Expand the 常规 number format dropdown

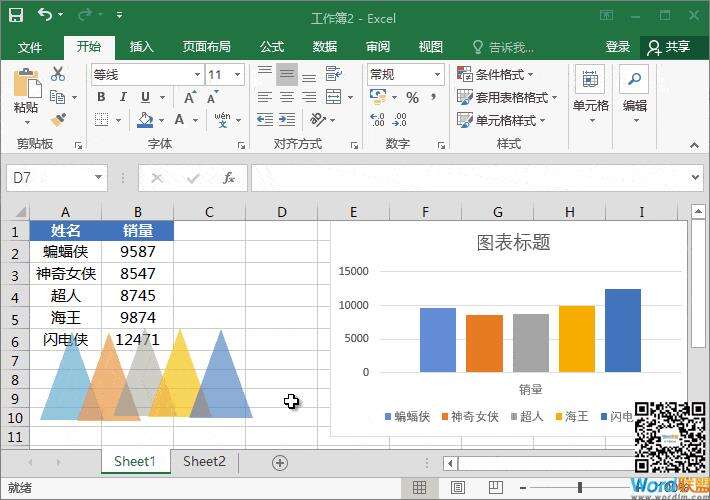point(438,75)
